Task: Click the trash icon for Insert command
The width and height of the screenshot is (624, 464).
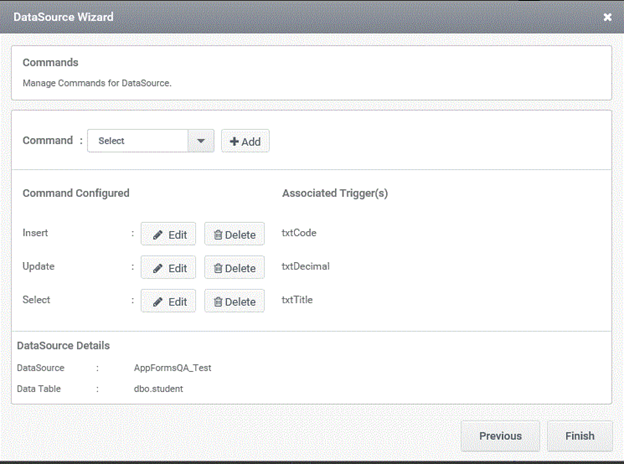Action: (x=218, y=235)
